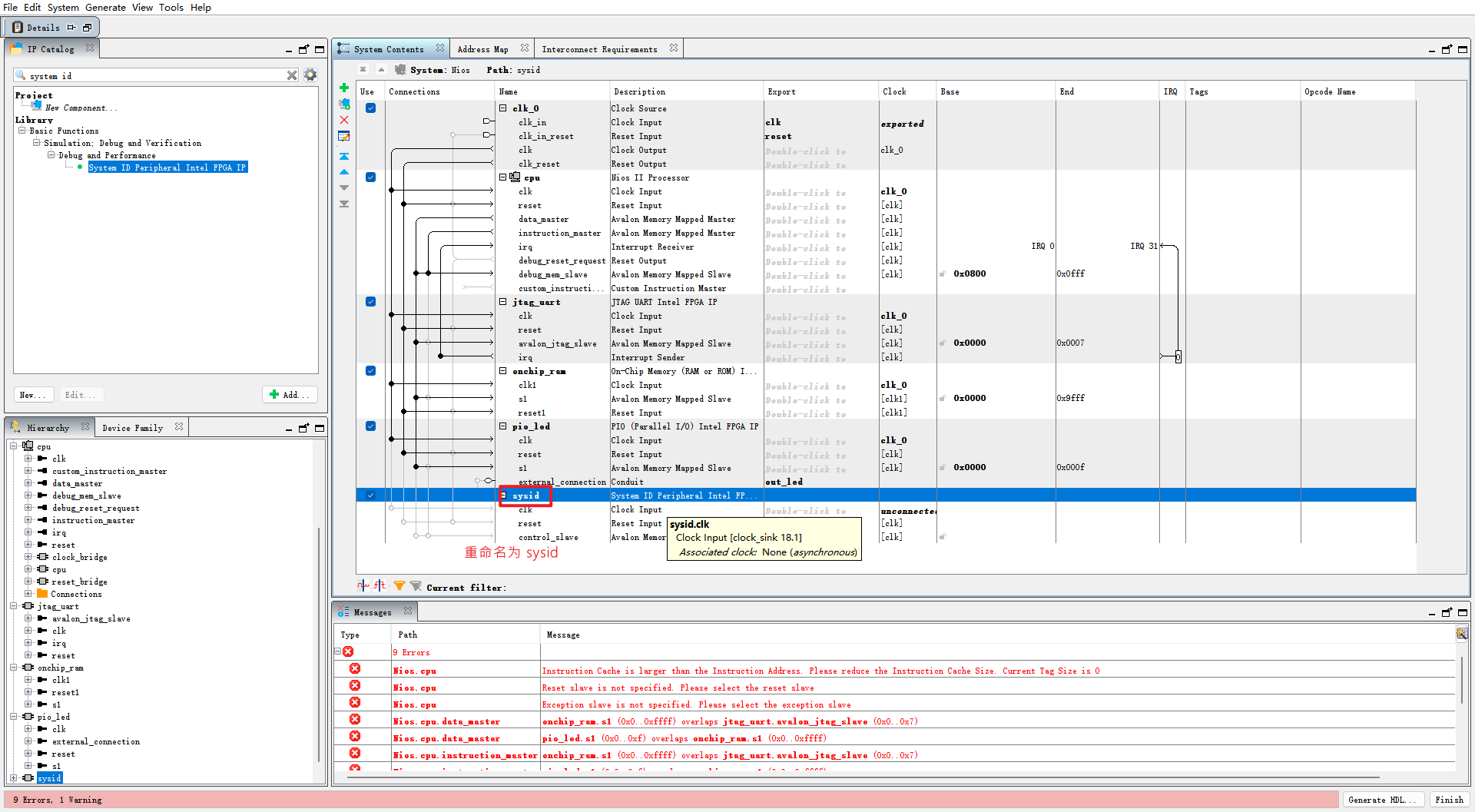Image resolution: width=1475 pixels, height=812 pixels.
Task: Click the move up arrow icon
Action: pyautogui.click(x=343, y=171)
